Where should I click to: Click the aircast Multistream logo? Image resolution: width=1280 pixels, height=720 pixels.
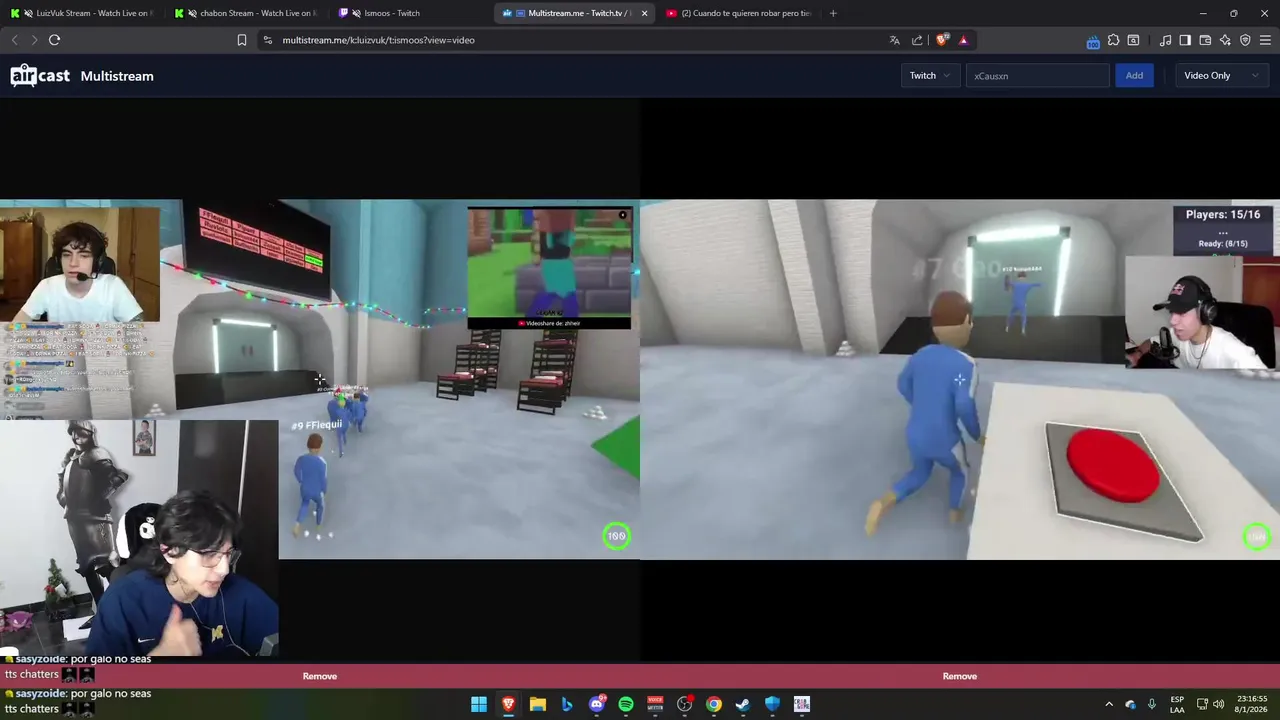[82, 76]
